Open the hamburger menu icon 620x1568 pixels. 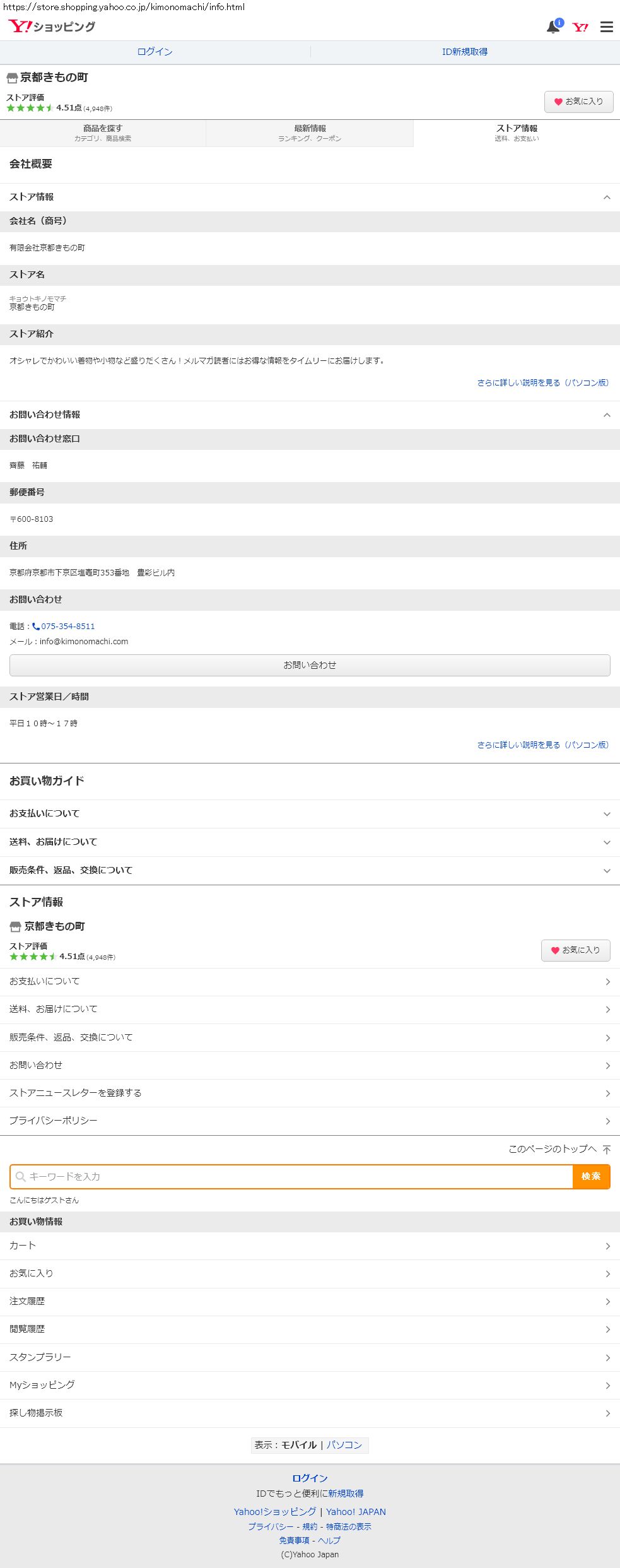606,27
